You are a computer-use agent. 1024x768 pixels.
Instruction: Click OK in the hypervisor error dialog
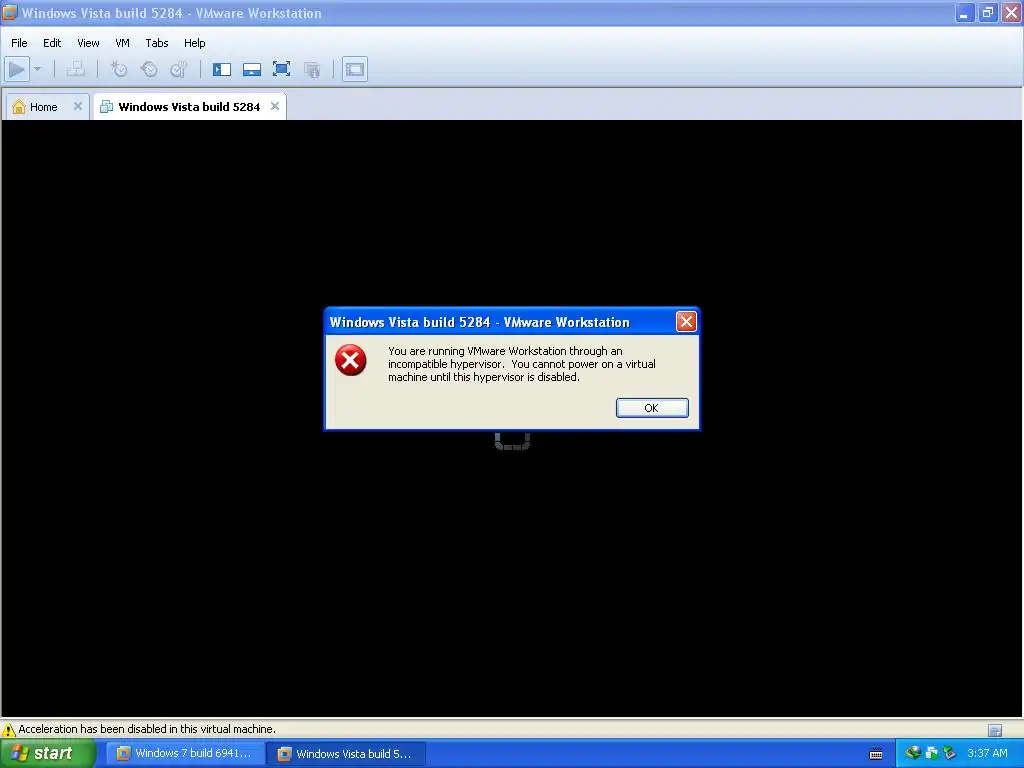pos(652,408)
